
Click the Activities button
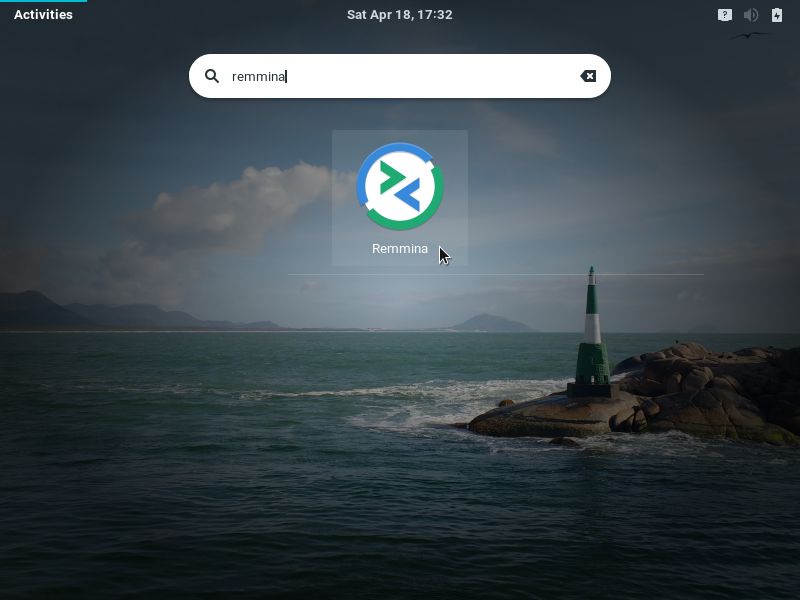click(x=43, y=15)
